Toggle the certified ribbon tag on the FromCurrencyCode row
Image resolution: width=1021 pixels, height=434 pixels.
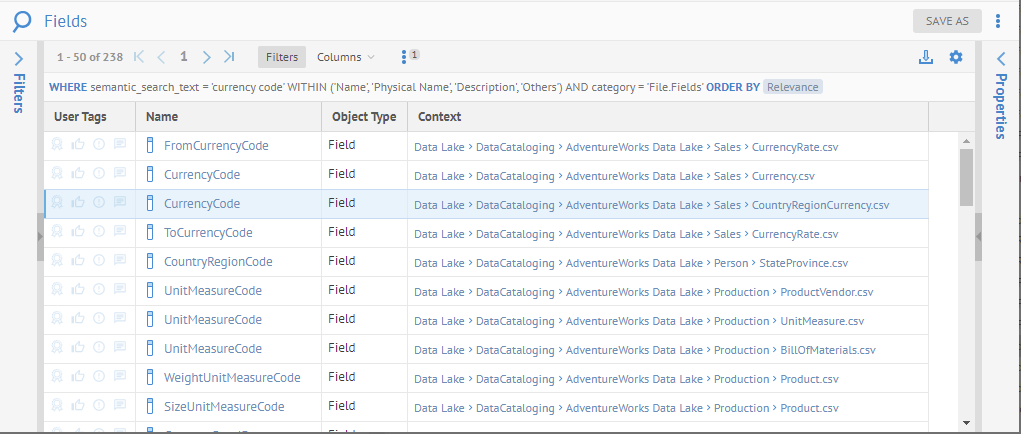click(x=58, y=146)
